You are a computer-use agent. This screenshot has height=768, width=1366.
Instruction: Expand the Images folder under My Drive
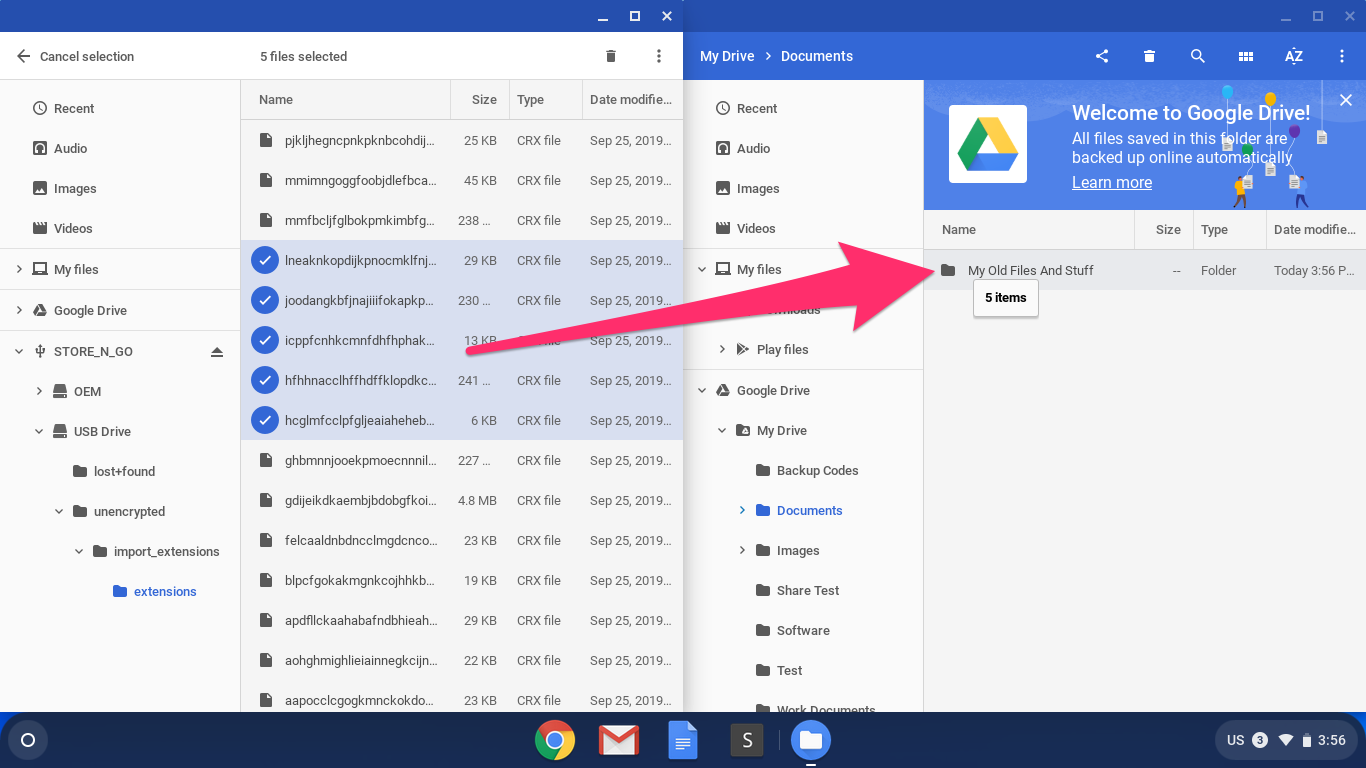click(x=742, y=550)
